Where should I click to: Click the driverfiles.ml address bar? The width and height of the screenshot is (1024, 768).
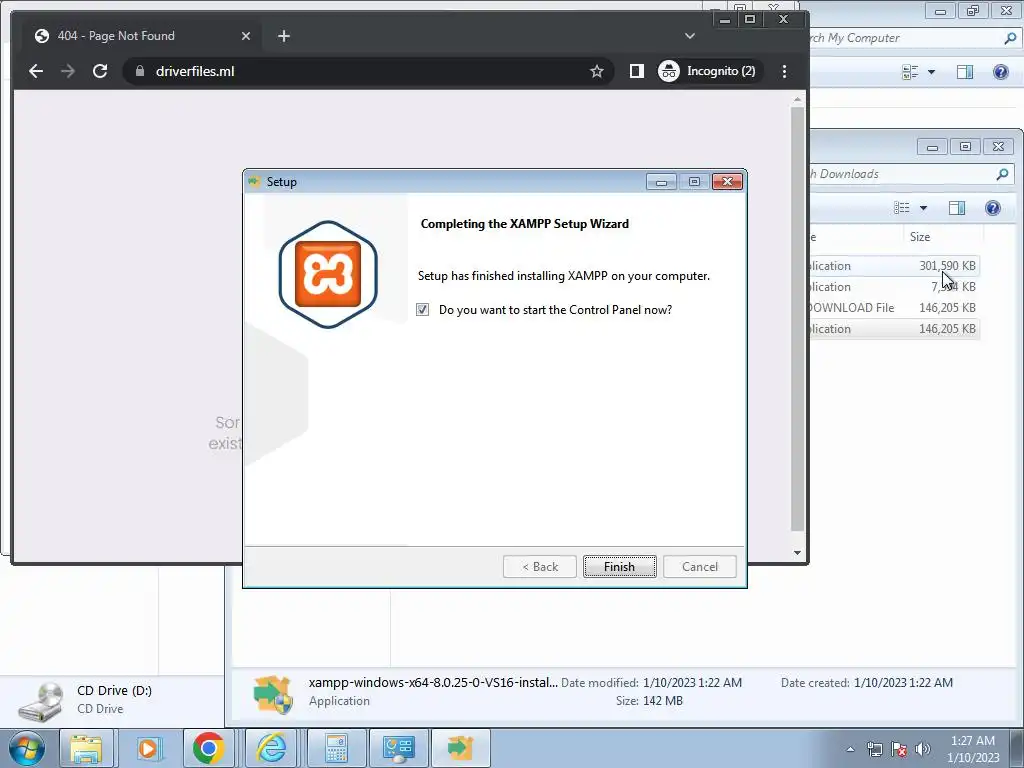[366, 71]
